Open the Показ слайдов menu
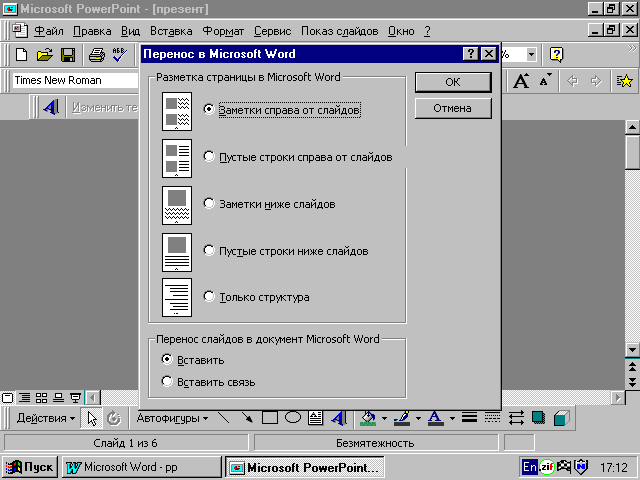 (339, 31)
